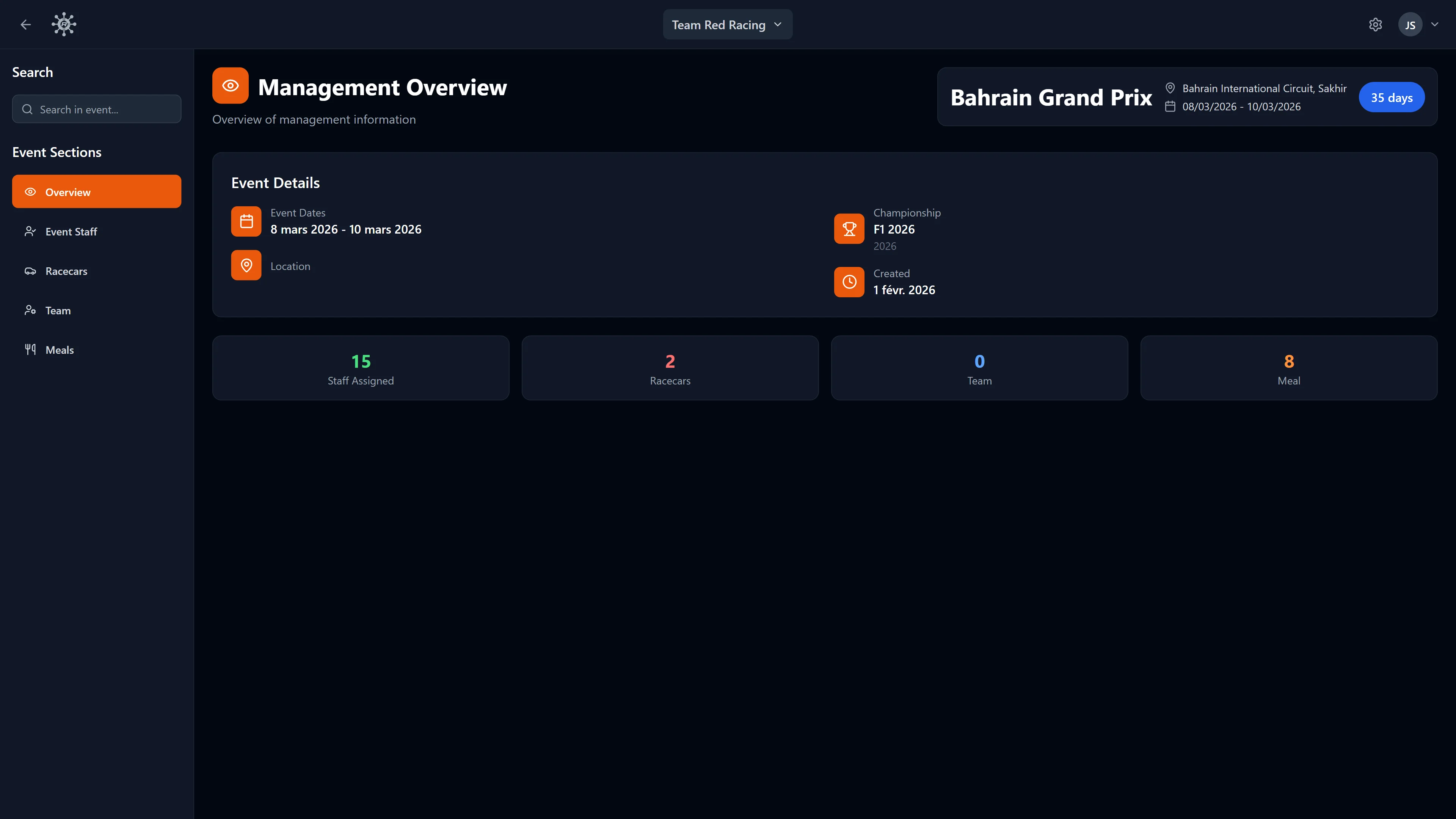Click the Racecars count card

click(x=670, y=367)
